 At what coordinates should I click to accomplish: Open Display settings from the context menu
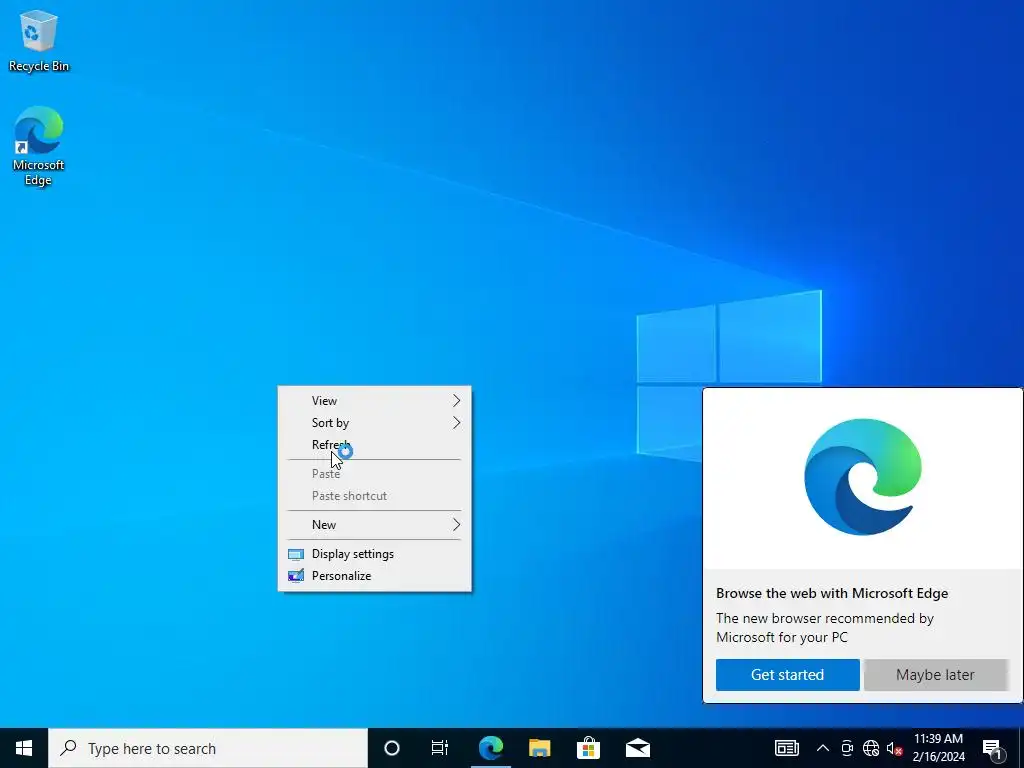pyautogui.click(x=374, y=554)
